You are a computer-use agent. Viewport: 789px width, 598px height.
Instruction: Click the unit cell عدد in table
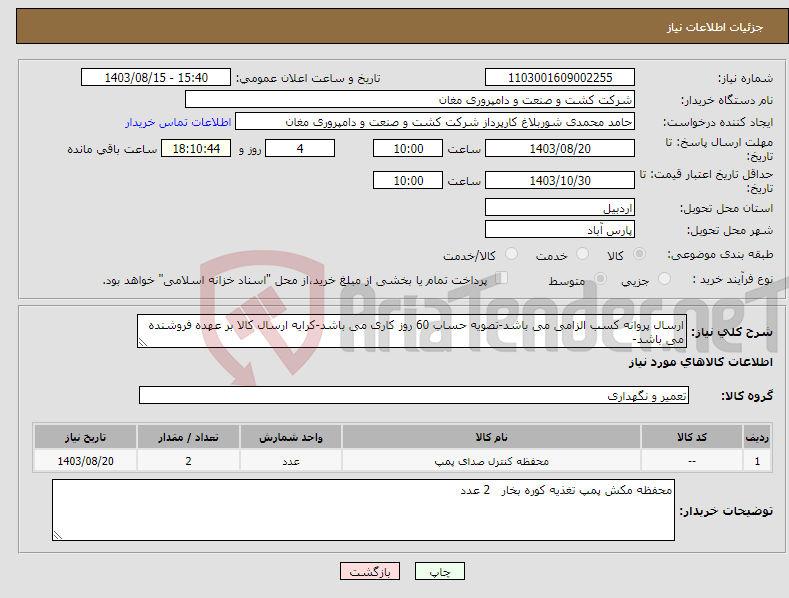pyautogui.click(x=291, y=461)
